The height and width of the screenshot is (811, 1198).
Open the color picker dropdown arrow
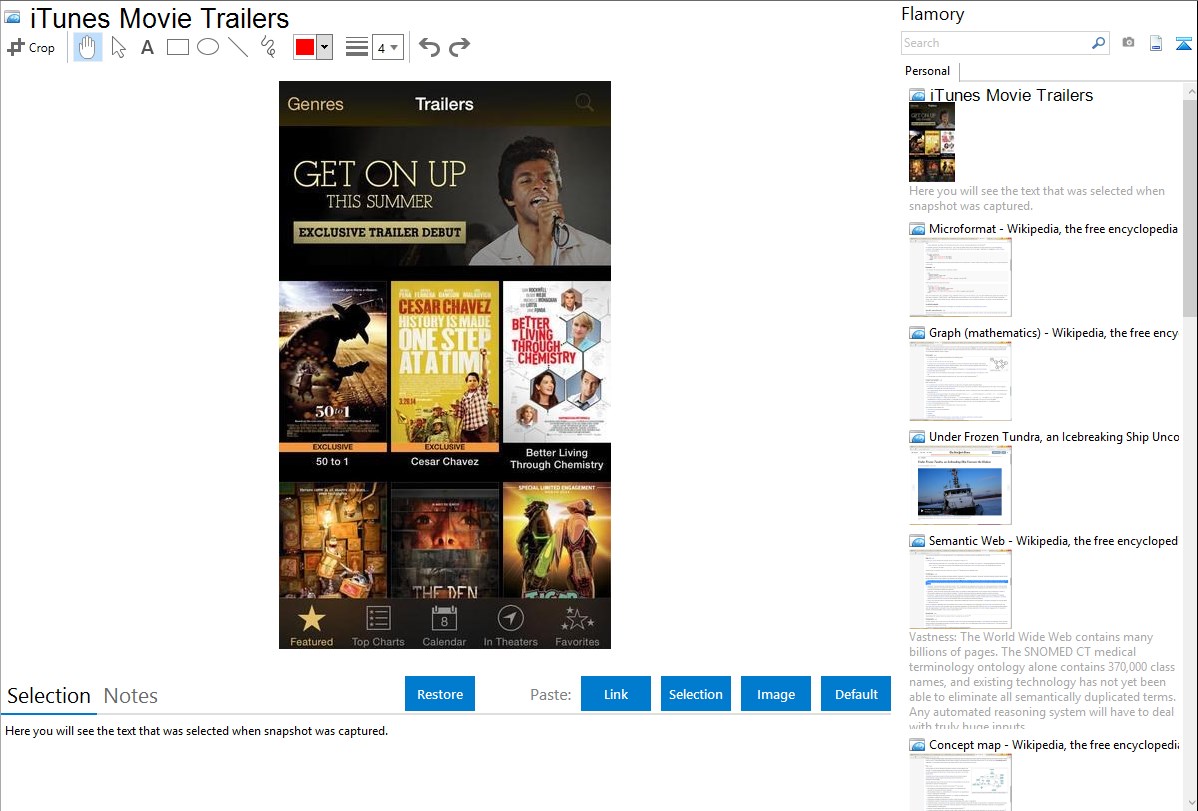tap(325, 47)
